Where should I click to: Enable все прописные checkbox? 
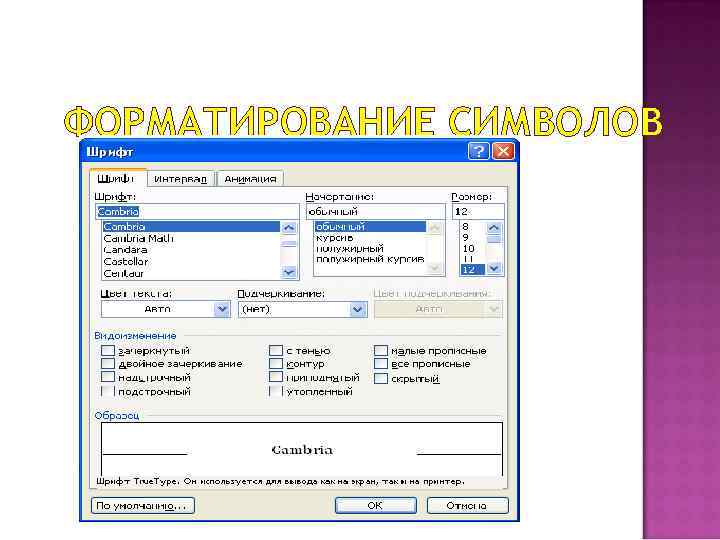click(381, 364)
